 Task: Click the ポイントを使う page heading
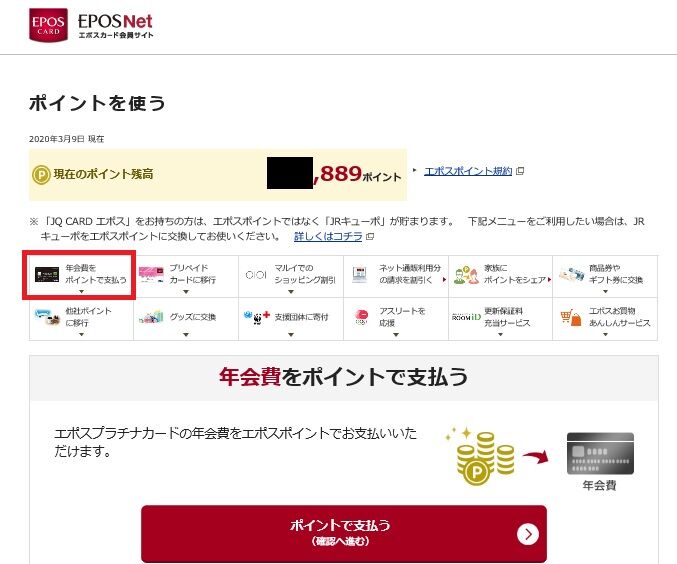point(97,104)
